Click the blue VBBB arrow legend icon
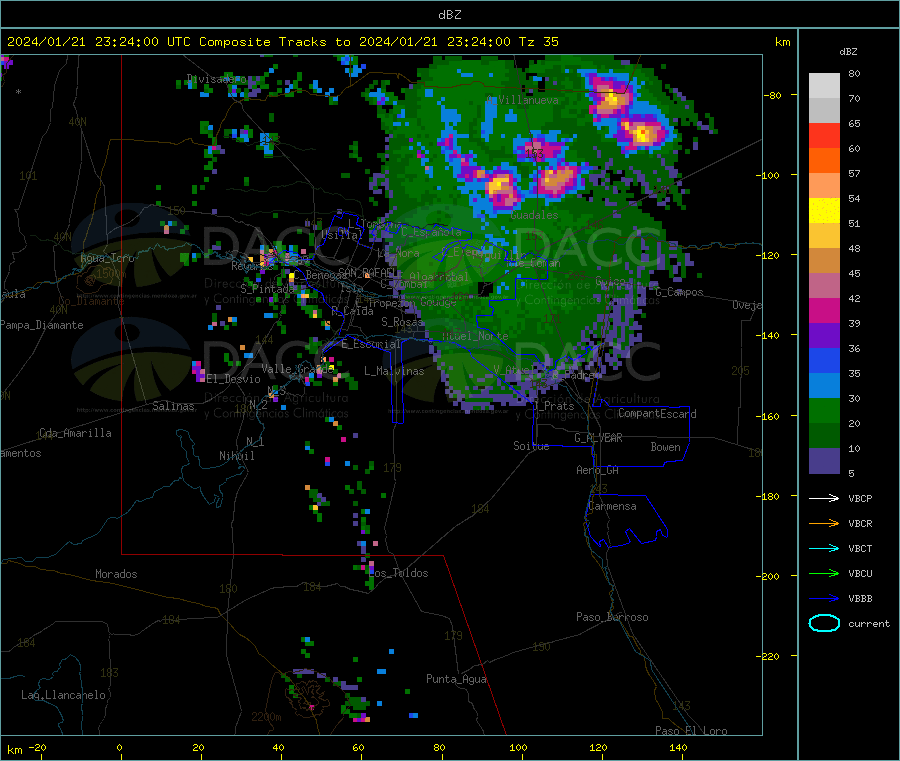 click(824, 598)
